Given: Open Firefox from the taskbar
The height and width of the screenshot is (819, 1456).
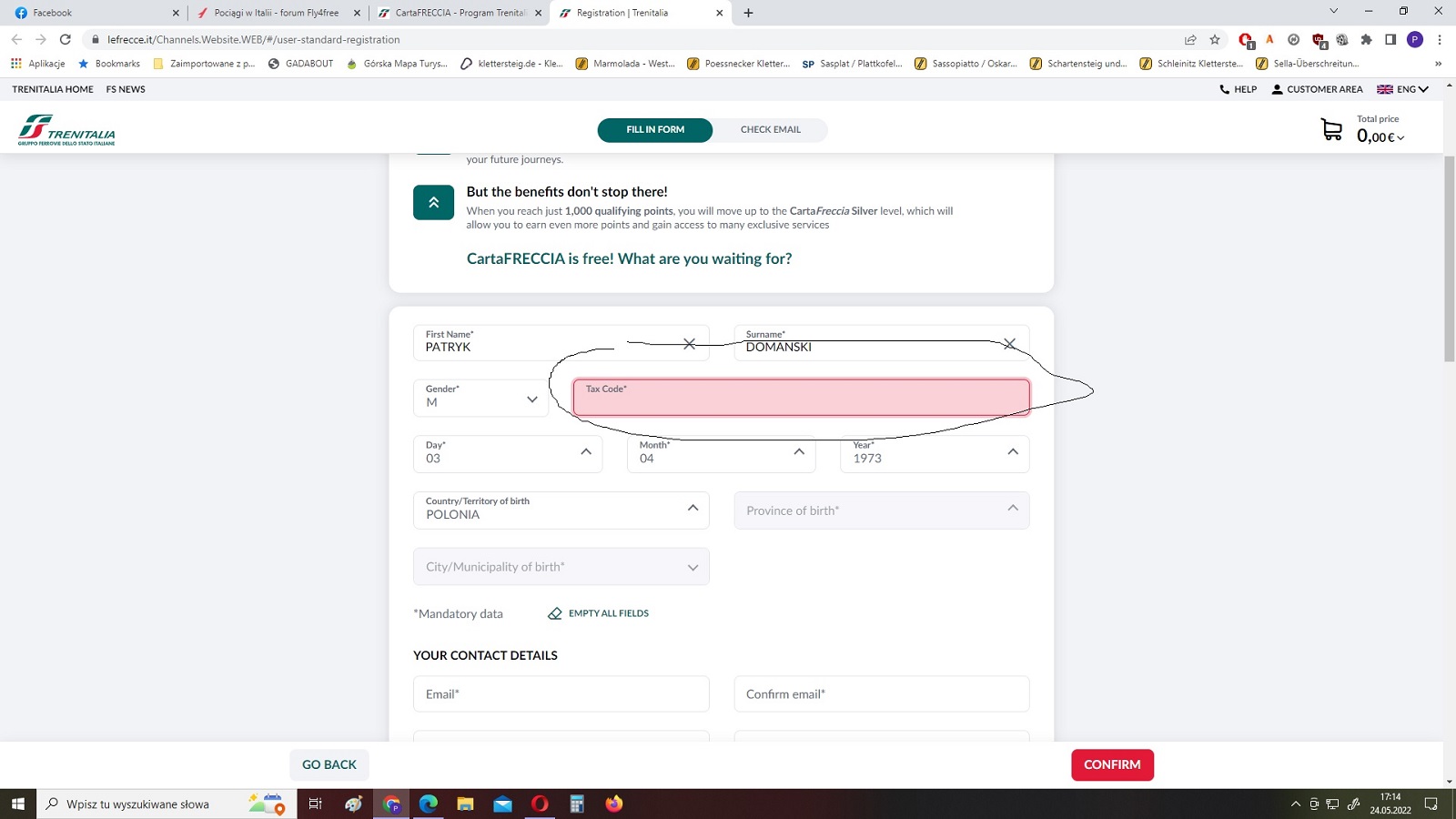Looking at the screenshot, I should click(x=614, y=804).
